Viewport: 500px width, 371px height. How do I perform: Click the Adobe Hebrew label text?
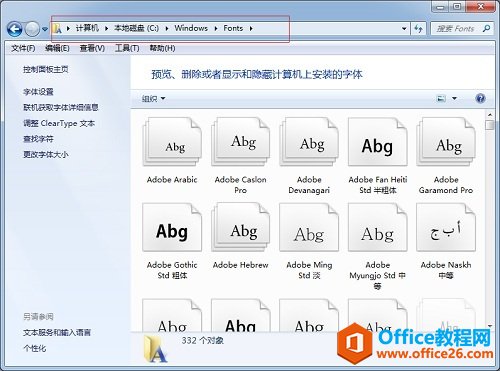(x=241, y=265)
